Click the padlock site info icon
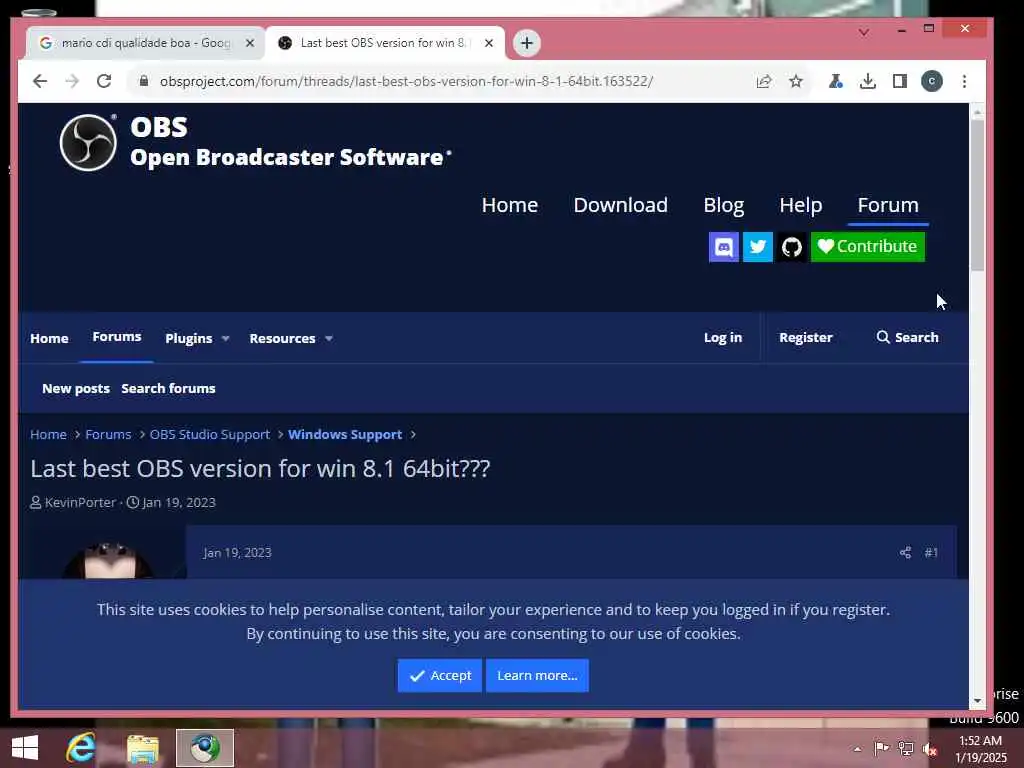Screen dimensions: 1024x768 [144, 81]
